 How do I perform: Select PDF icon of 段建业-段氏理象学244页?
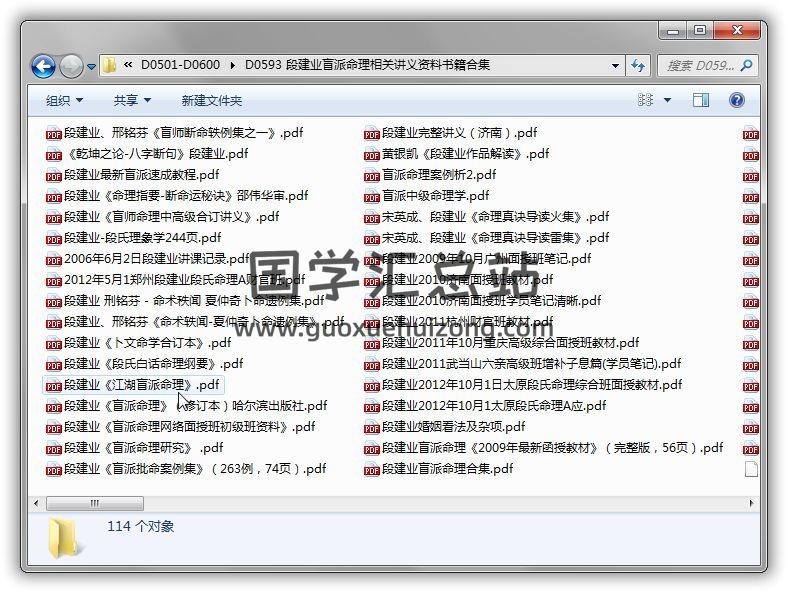[x=53, y=239]
